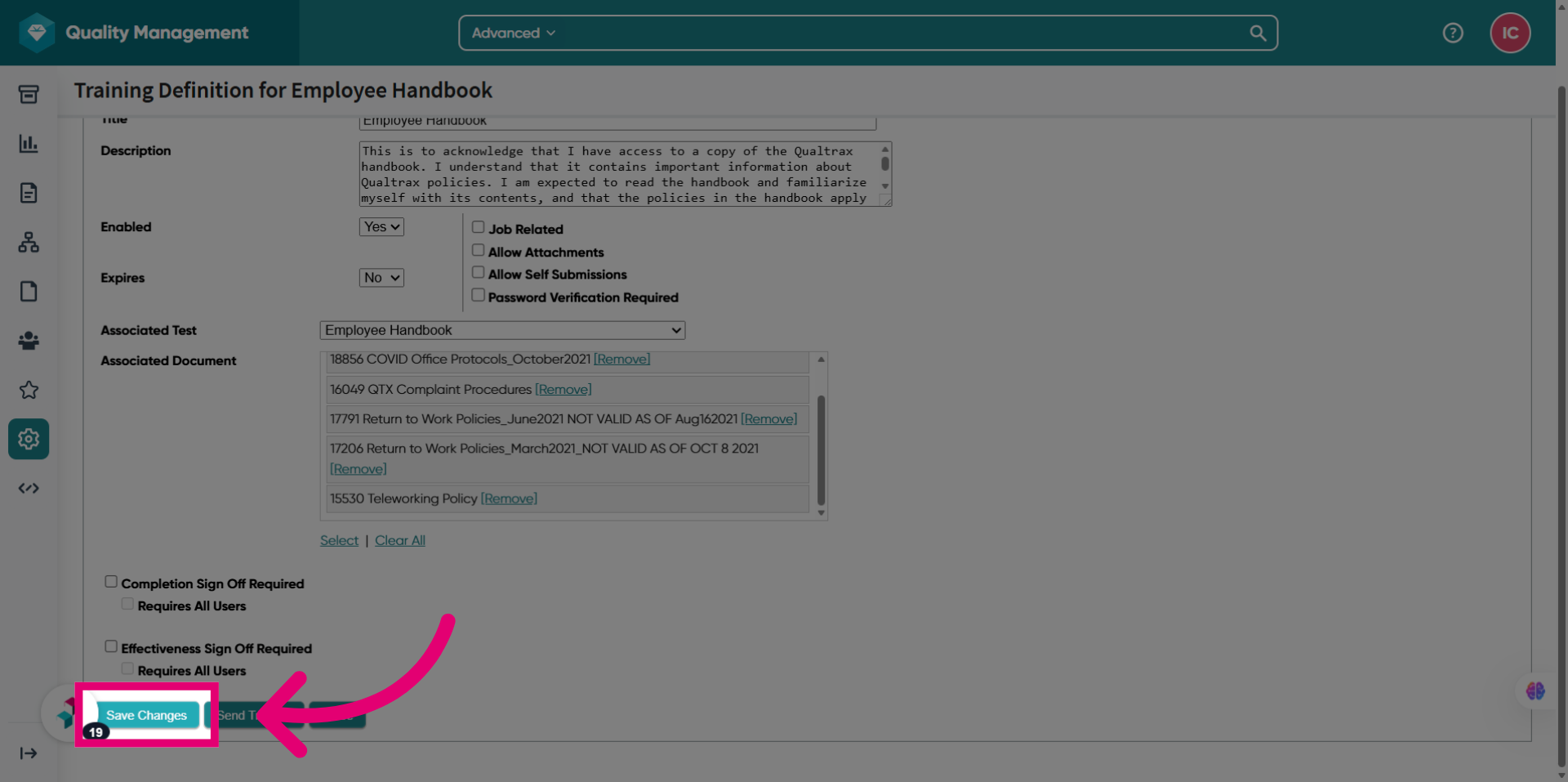
Task: Click the search magnifier icon
Action: (x=1258, y=33)
